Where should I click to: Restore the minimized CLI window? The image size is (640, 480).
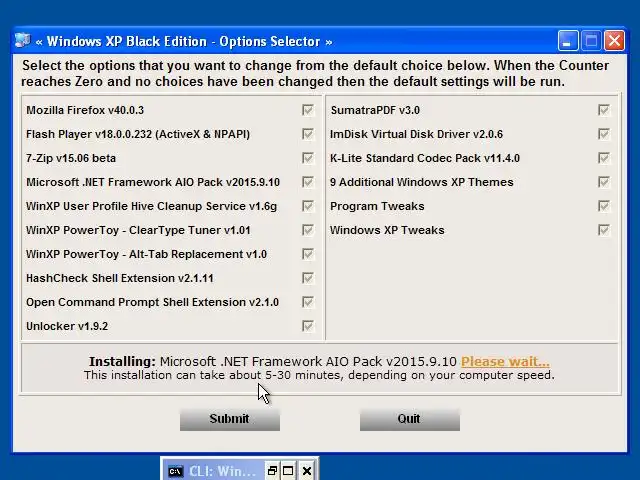coord(272,471)
